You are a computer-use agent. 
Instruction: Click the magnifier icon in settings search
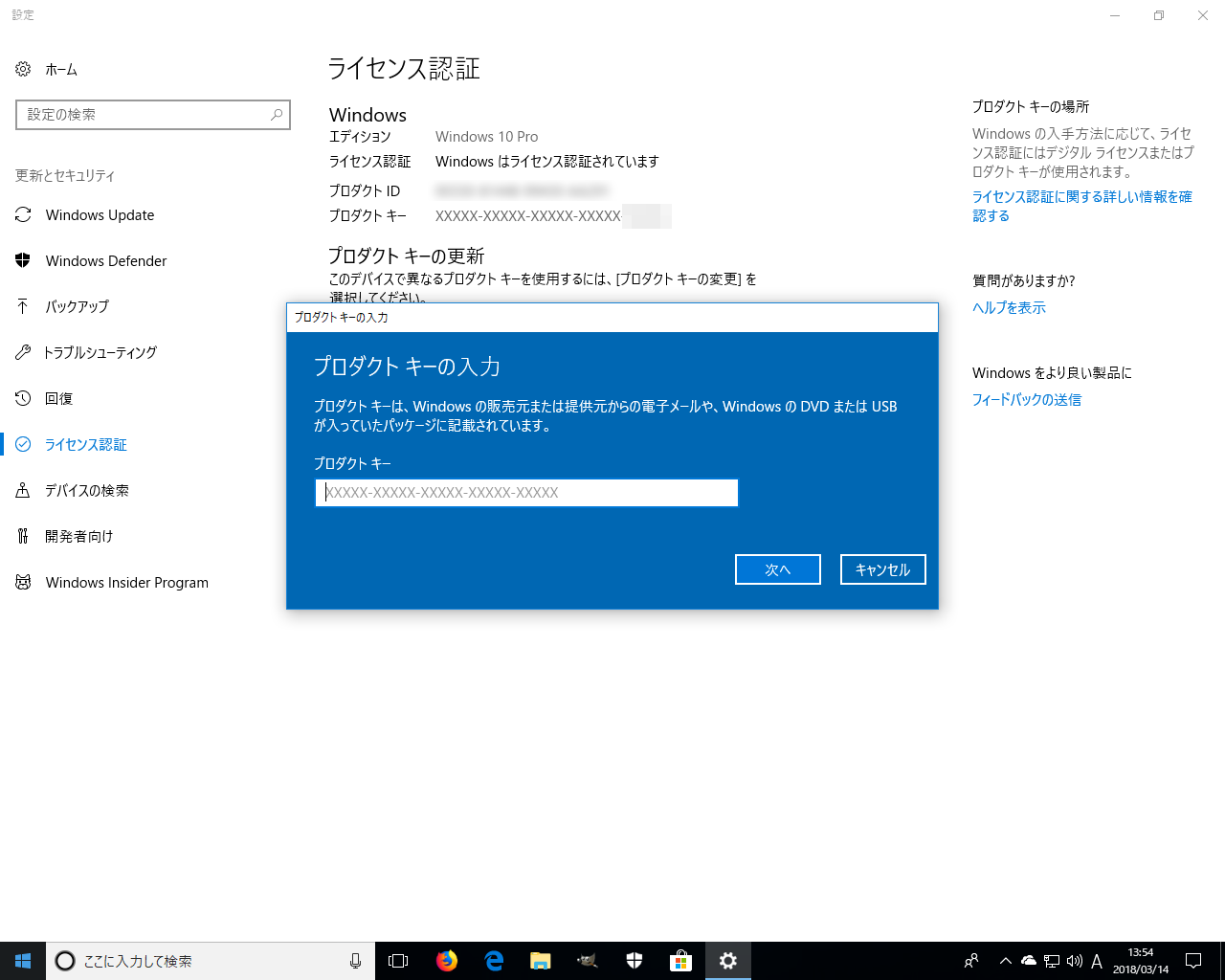(x=277, y=115)
